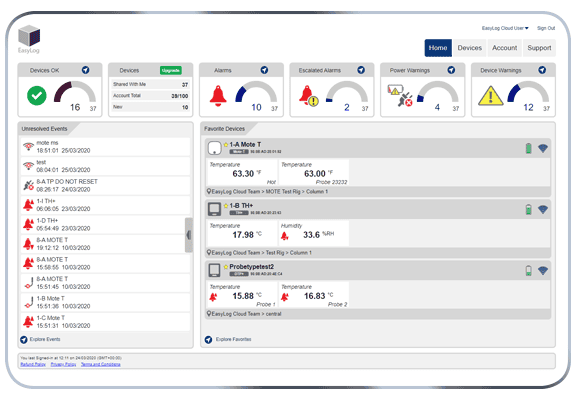Select the 8-A TP DO NOT RESET event
This screenshot has height=400, width=575.
(x=106, y=186)
